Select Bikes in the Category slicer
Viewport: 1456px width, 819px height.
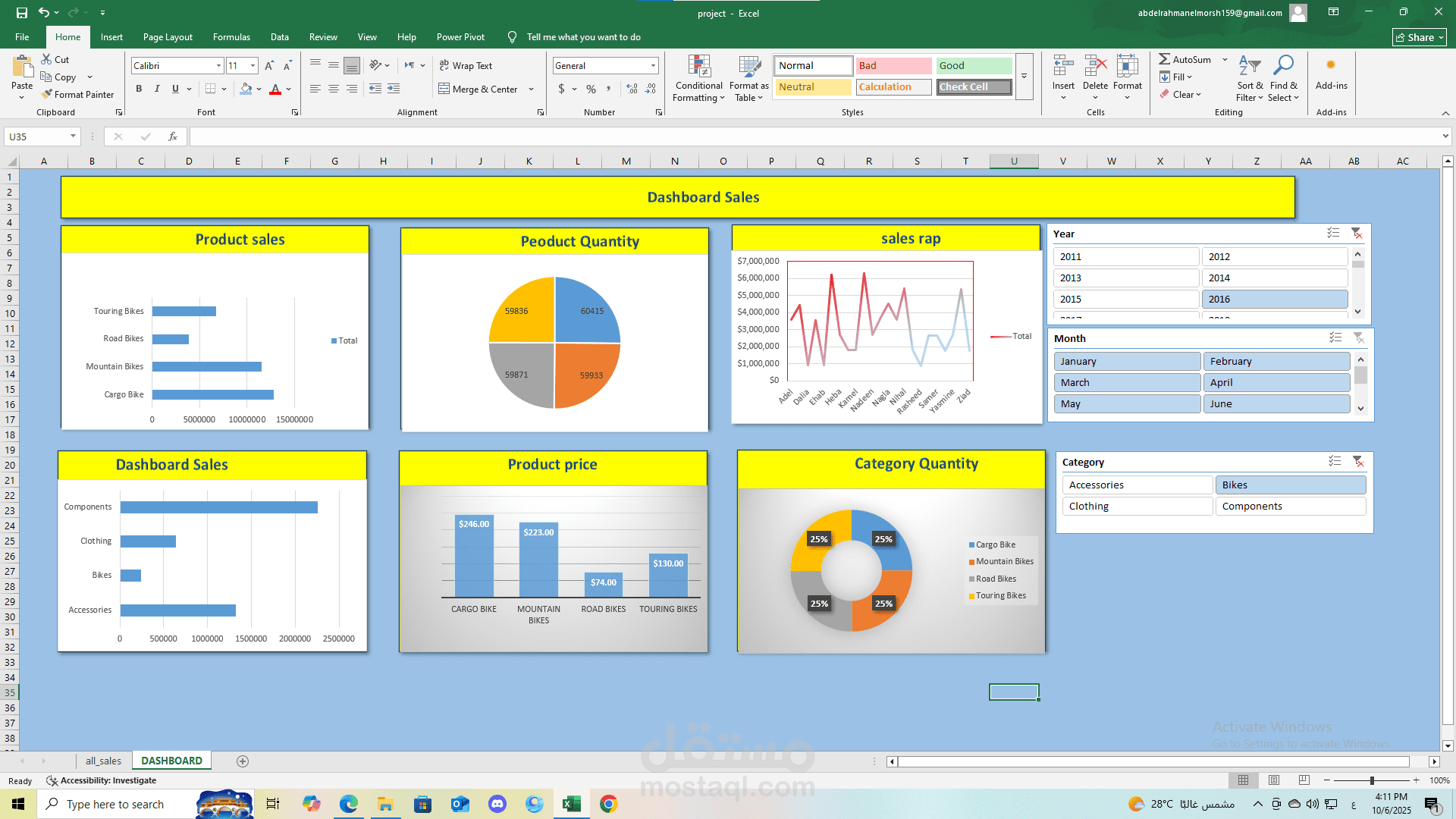1291,485
